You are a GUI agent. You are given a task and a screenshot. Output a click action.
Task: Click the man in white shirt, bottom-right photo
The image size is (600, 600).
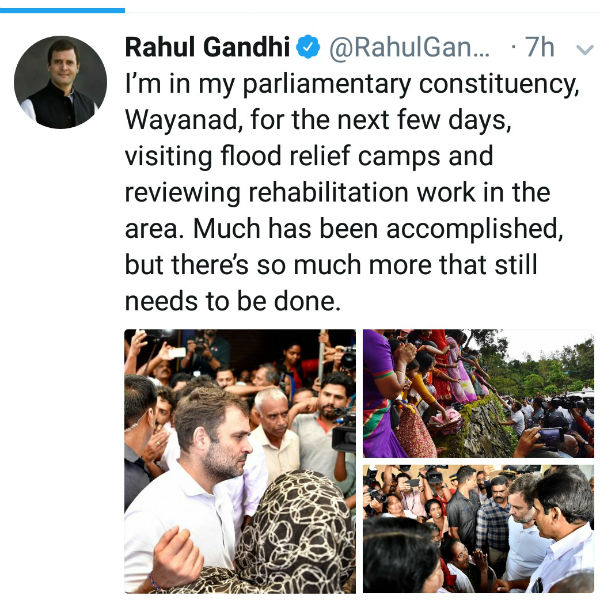click(x=561, y=536)
